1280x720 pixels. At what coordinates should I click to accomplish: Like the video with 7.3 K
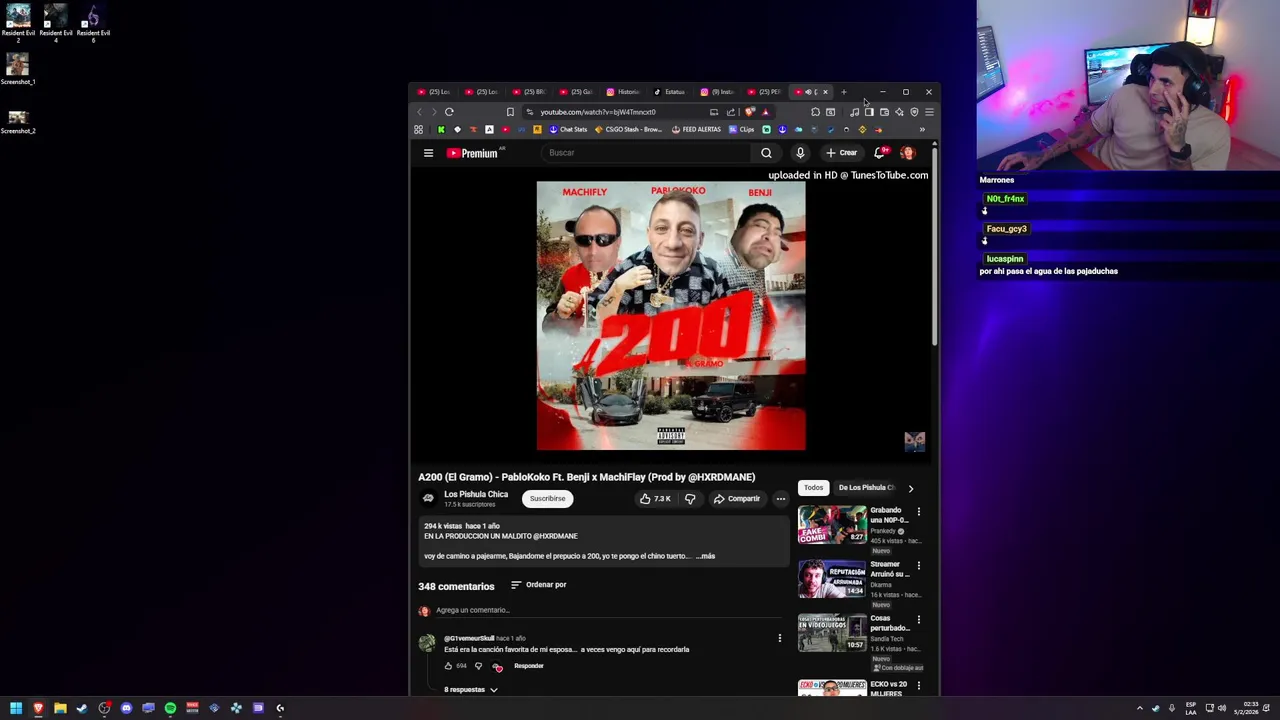point(655,498)
